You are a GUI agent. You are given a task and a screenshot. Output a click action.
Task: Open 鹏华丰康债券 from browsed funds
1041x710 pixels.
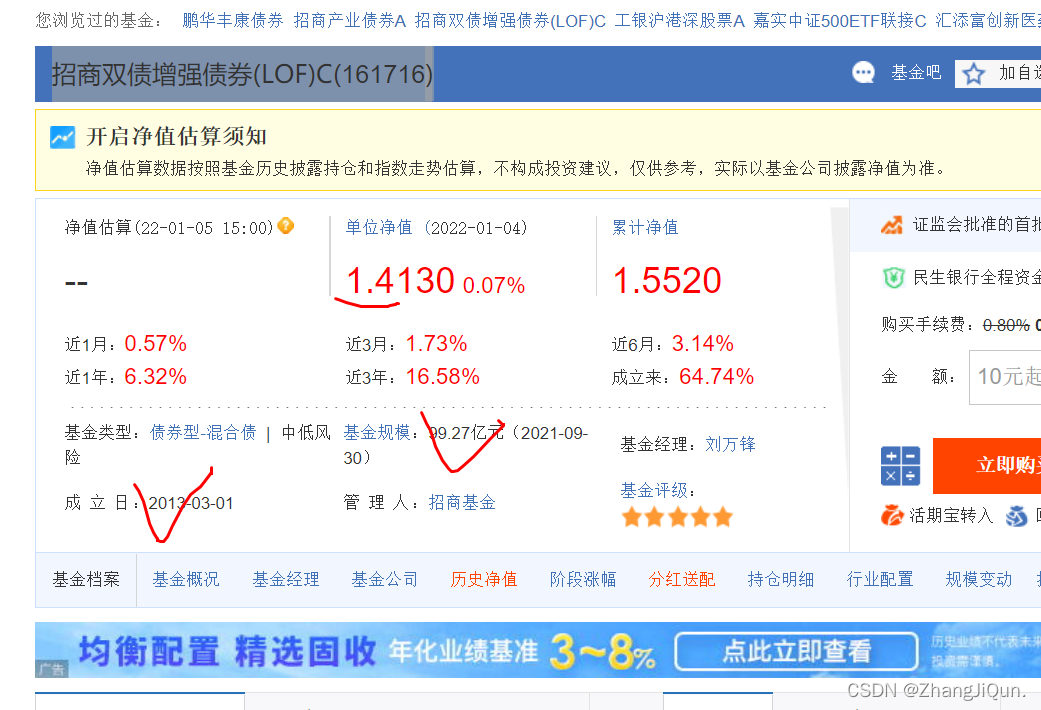pyautogui.click(x=232, y=21)
